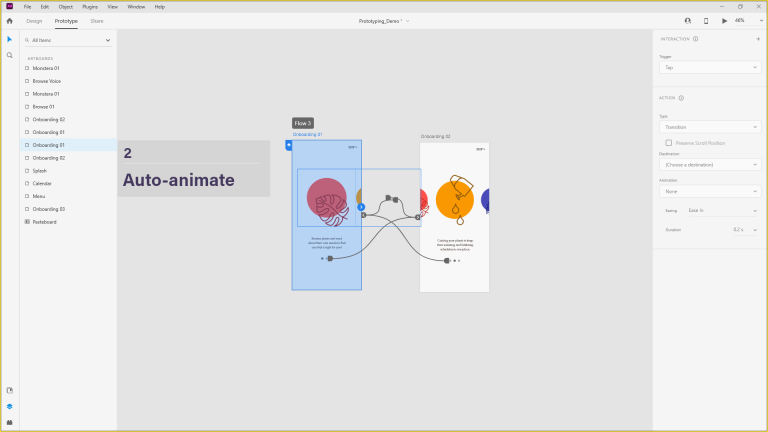Click the Desktop Preview play button

(725, 20)
